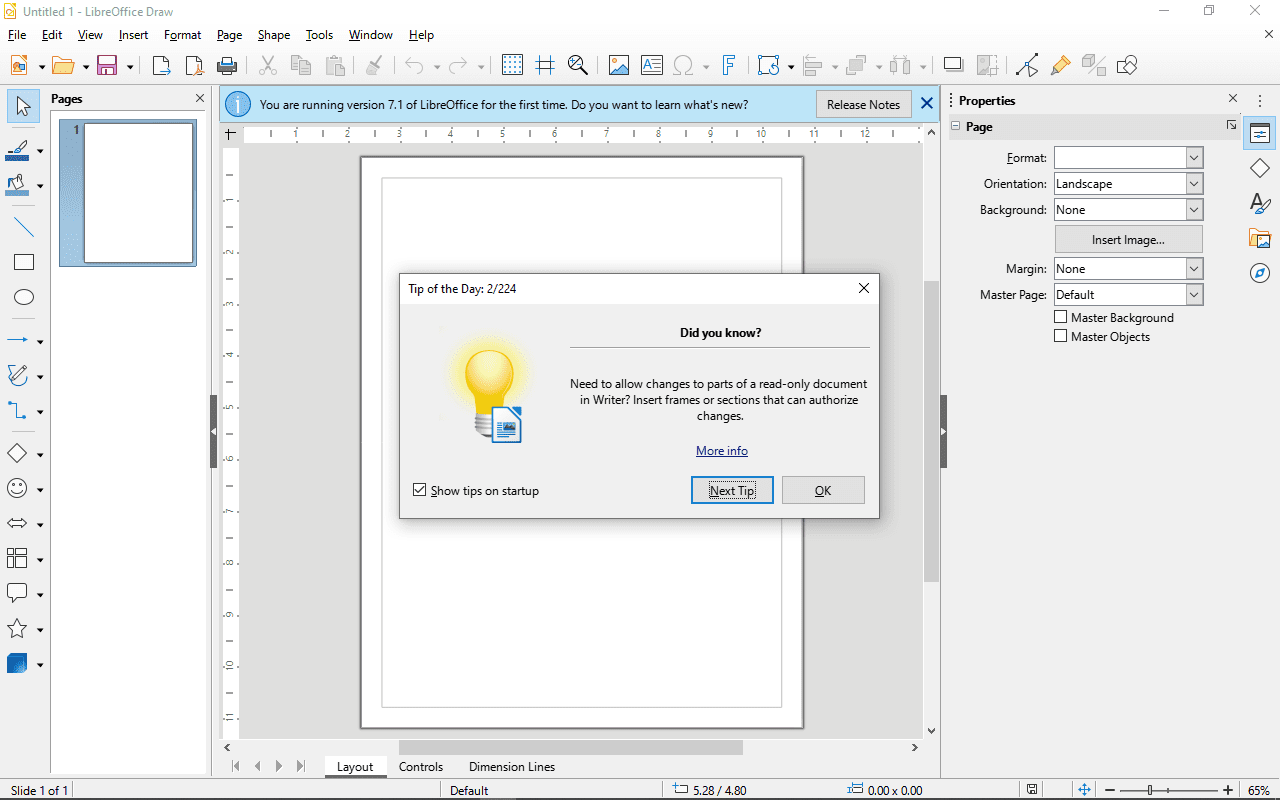This screenshot has width=1280, height=800.
Task: Click the Zoom Out minus button
Action: pos(1110,790)
